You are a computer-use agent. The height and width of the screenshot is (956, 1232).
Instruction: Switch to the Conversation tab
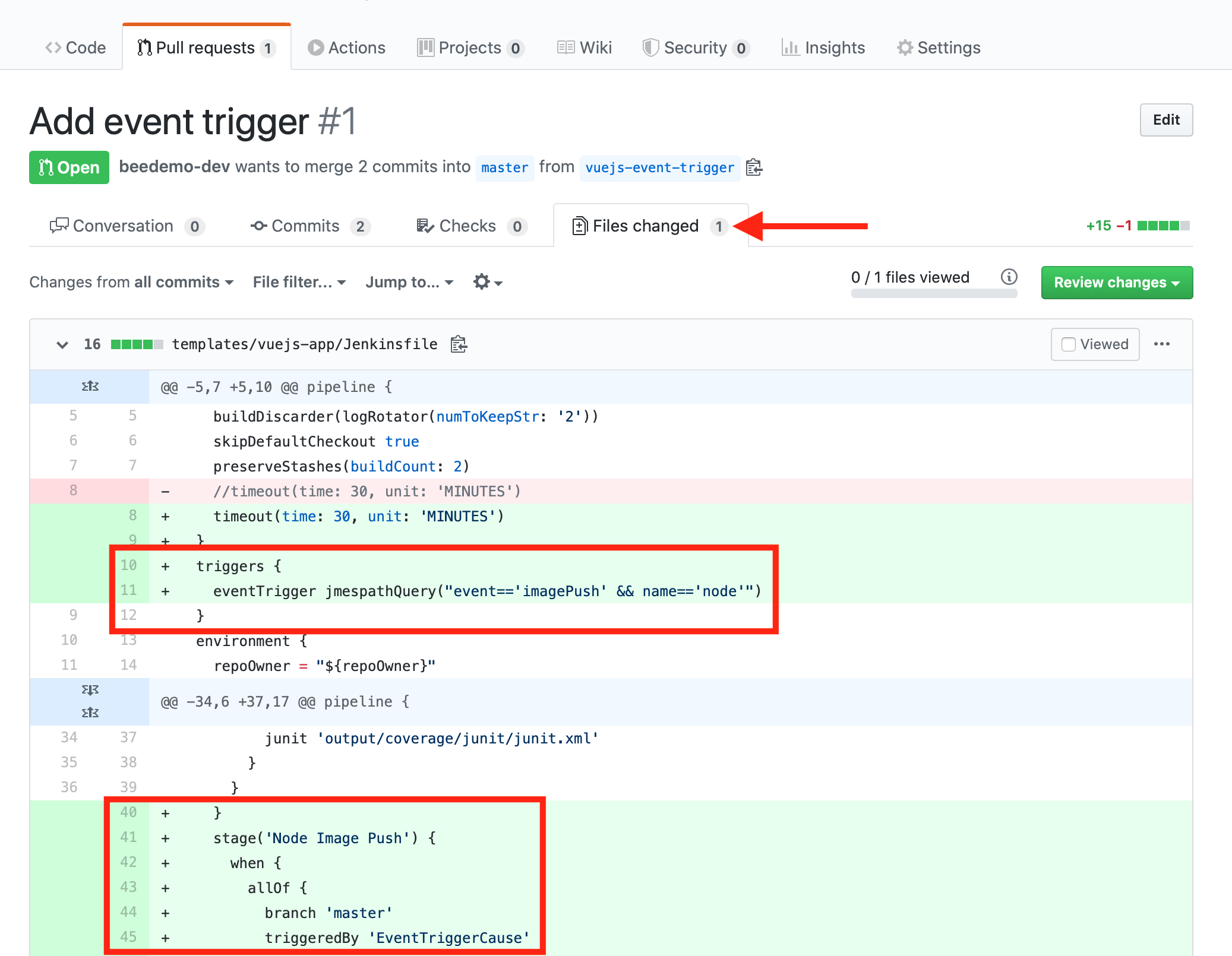tap(127, 226)
